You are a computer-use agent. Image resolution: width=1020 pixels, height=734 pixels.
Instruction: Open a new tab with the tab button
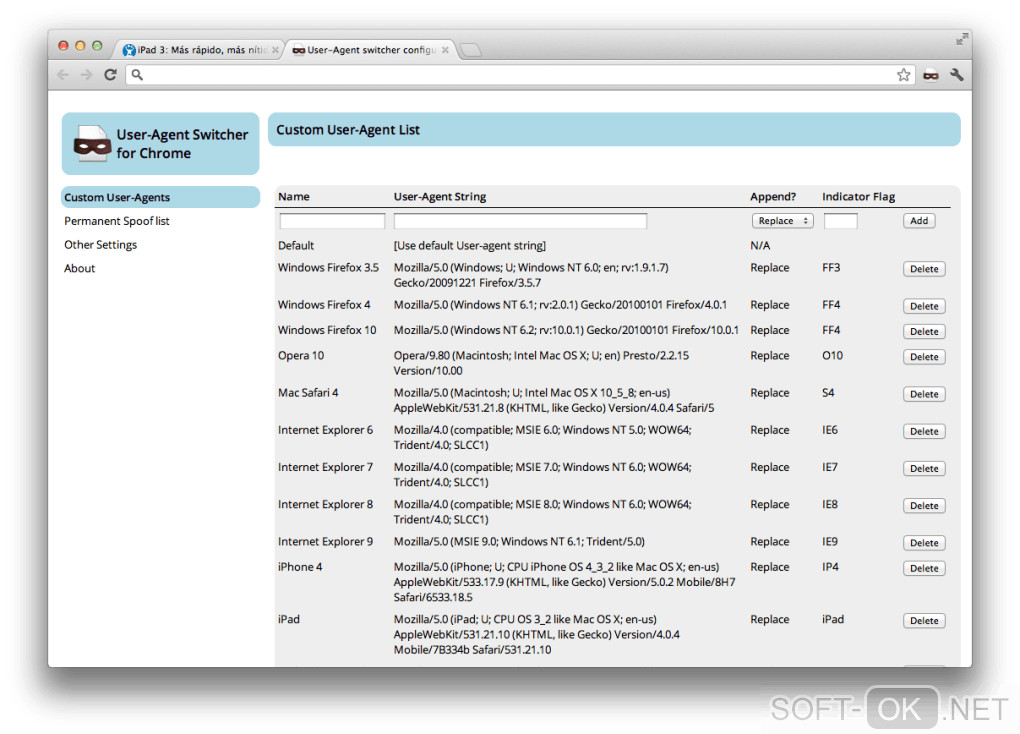click(470, 50)
